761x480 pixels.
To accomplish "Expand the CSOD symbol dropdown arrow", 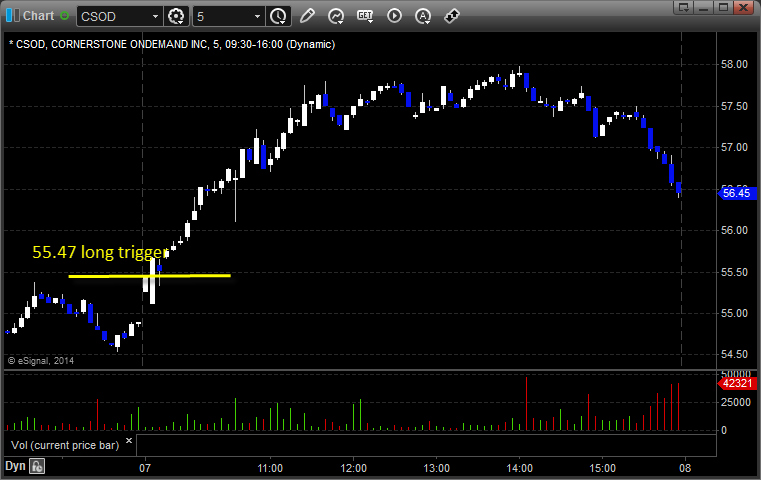I will tap(155, 17).
